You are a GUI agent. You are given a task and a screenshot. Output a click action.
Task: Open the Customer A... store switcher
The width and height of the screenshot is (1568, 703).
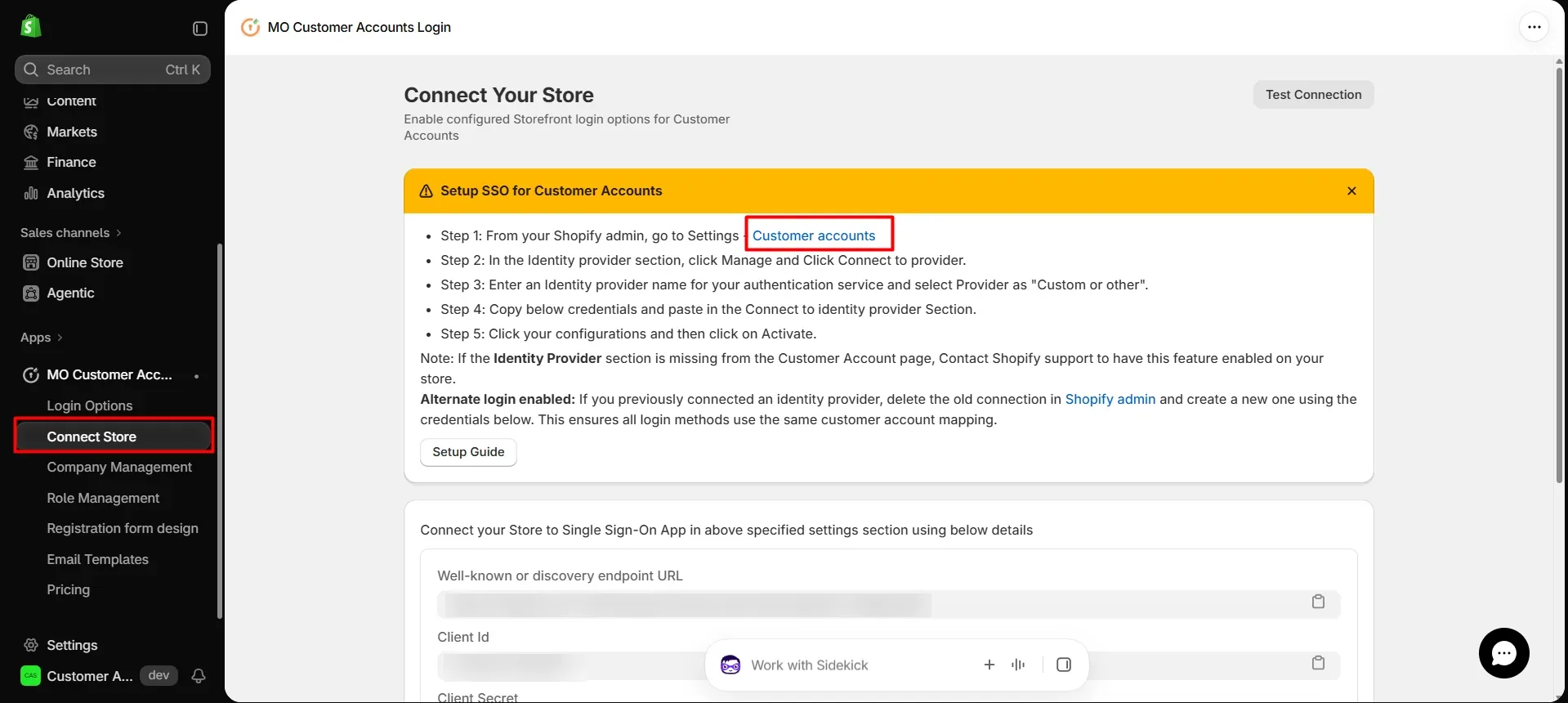tap(89, 676)
